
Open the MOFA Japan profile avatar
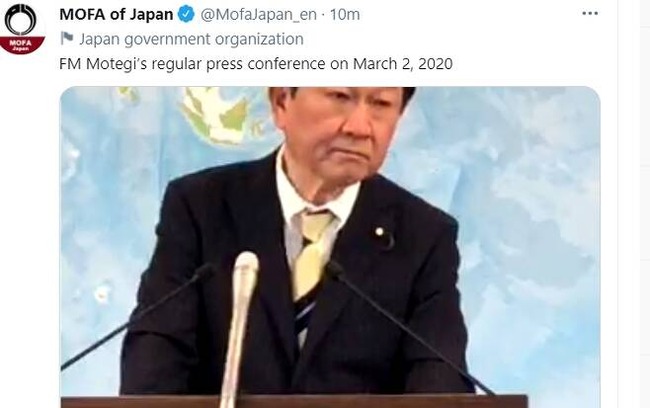[x=22, y=28]
